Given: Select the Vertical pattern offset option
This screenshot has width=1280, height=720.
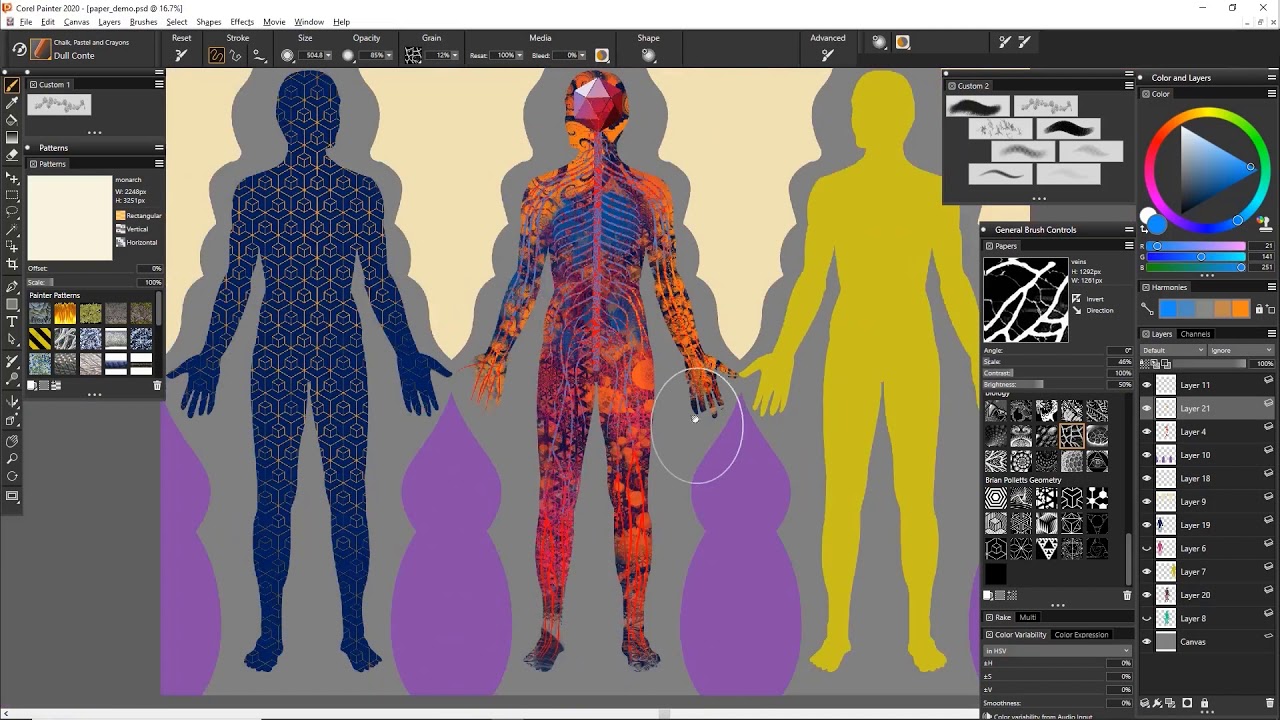Looking at the screenshot, I should 132,229.
